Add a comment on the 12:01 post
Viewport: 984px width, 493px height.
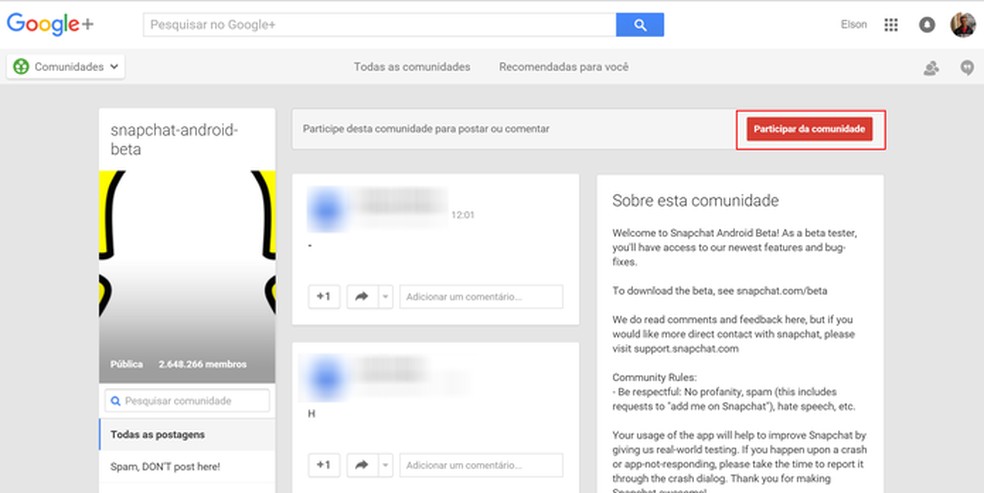click(481, 297)
